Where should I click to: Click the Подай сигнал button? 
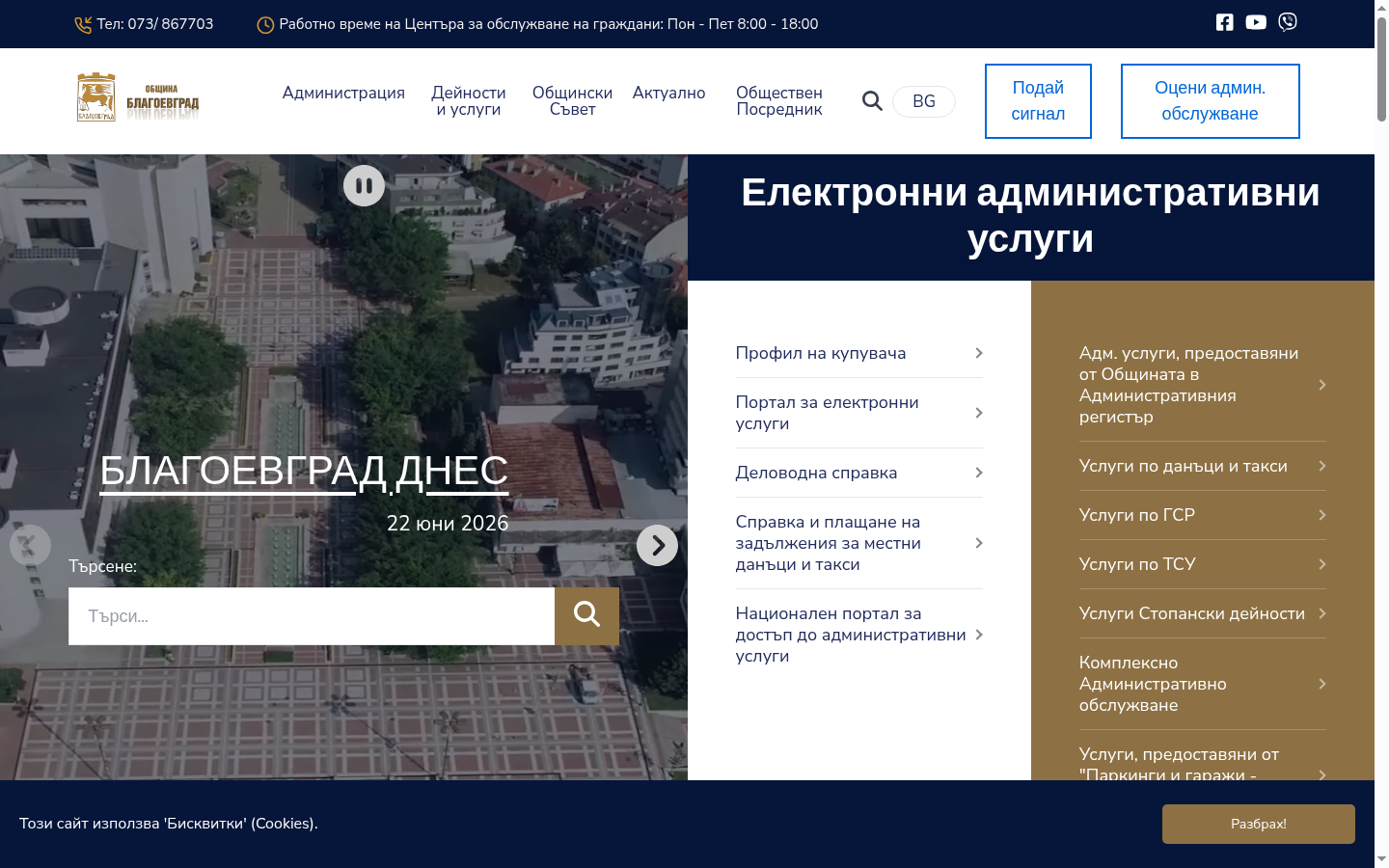(1038, 101)
